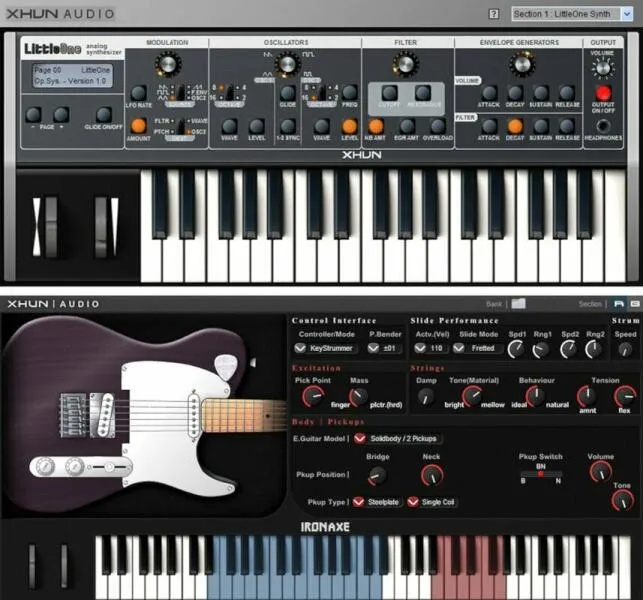This screenshot has width=643, height=600.
Task: Open the Steelplate pickup type dropdown
Action: [x=376, y=502]
